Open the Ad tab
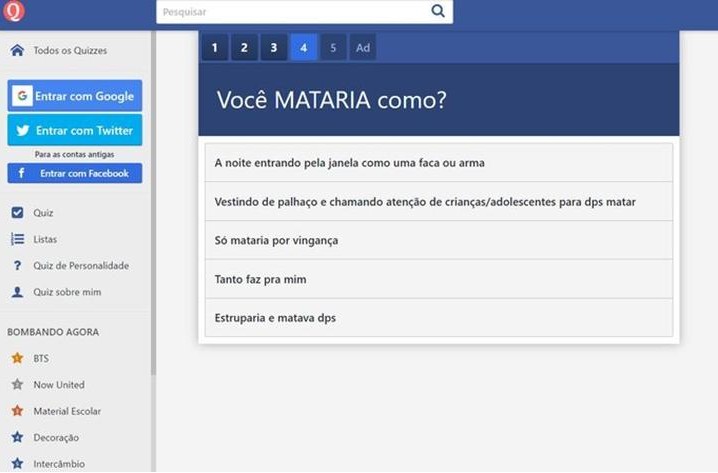 [x=363, y=48]
